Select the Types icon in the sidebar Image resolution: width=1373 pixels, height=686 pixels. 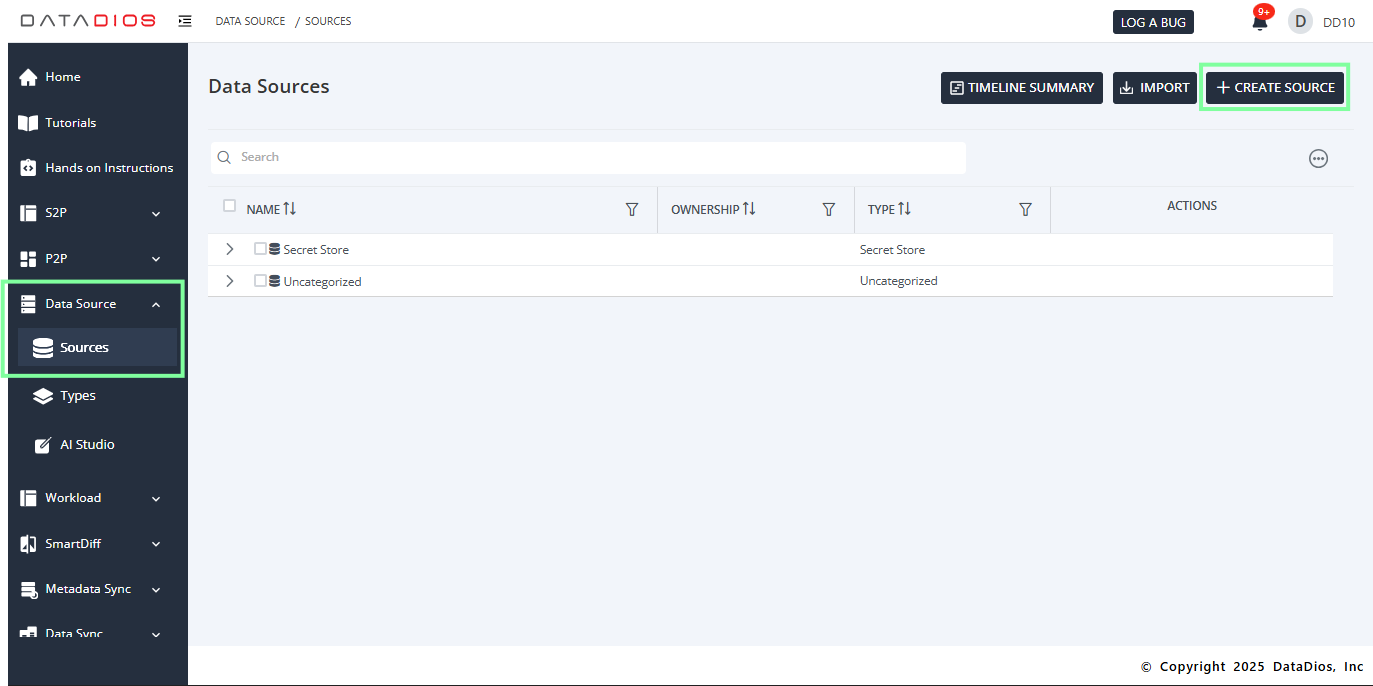(42, 395)
